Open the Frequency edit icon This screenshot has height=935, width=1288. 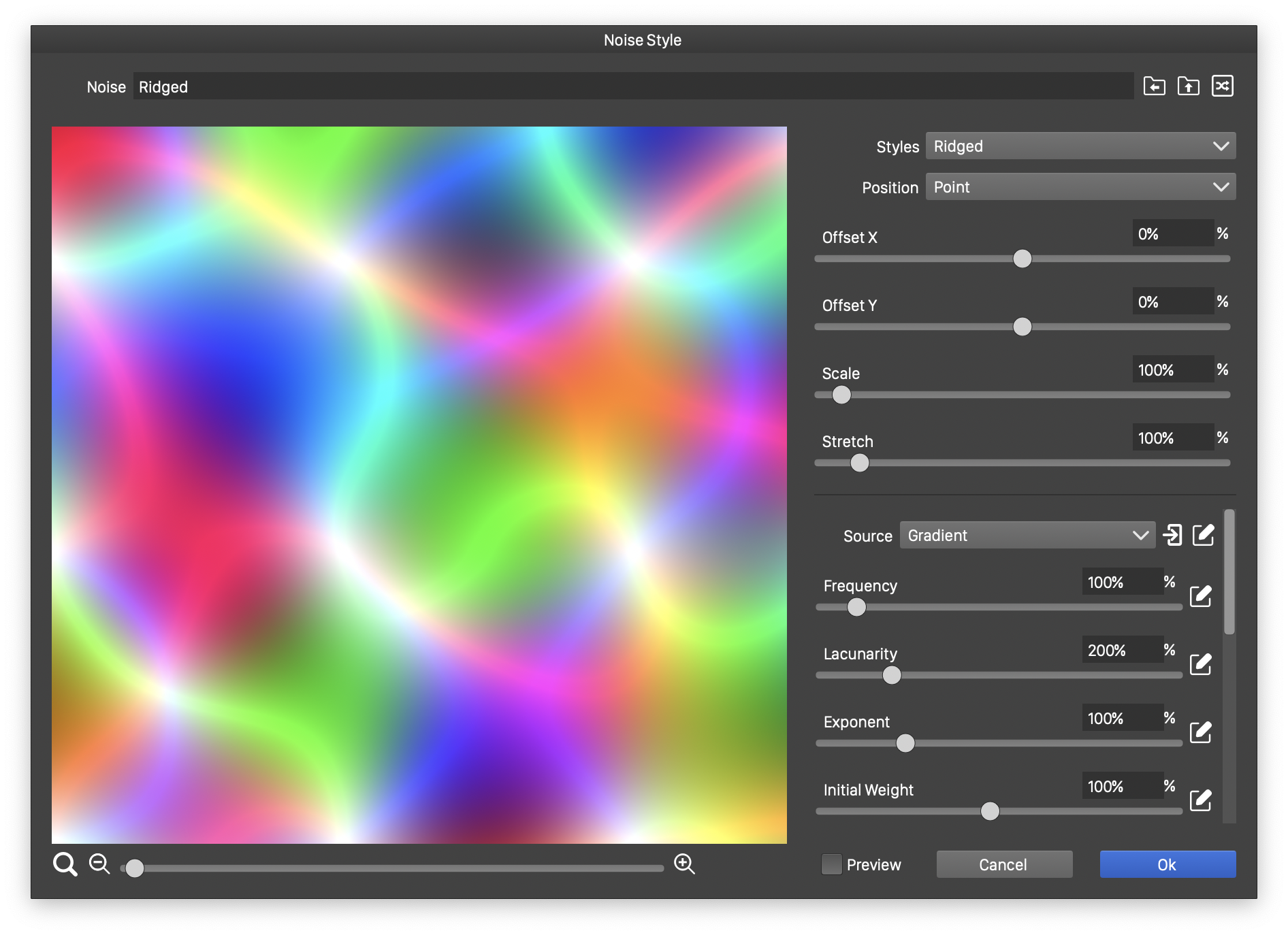(1200, 597)
